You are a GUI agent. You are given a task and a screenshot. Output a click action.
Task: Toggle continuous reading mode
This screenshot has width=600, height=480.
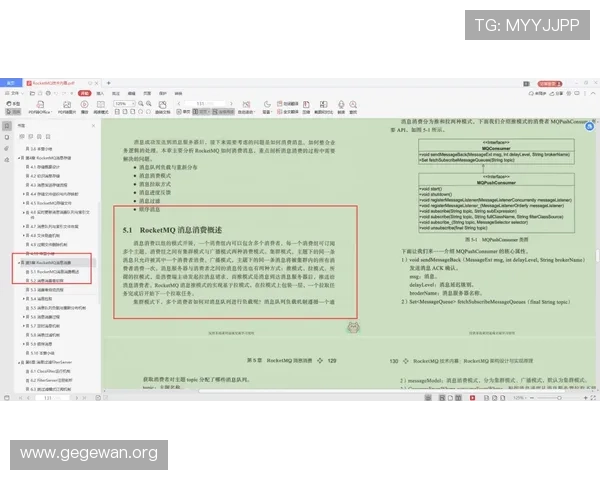click(x=223, y=112)
